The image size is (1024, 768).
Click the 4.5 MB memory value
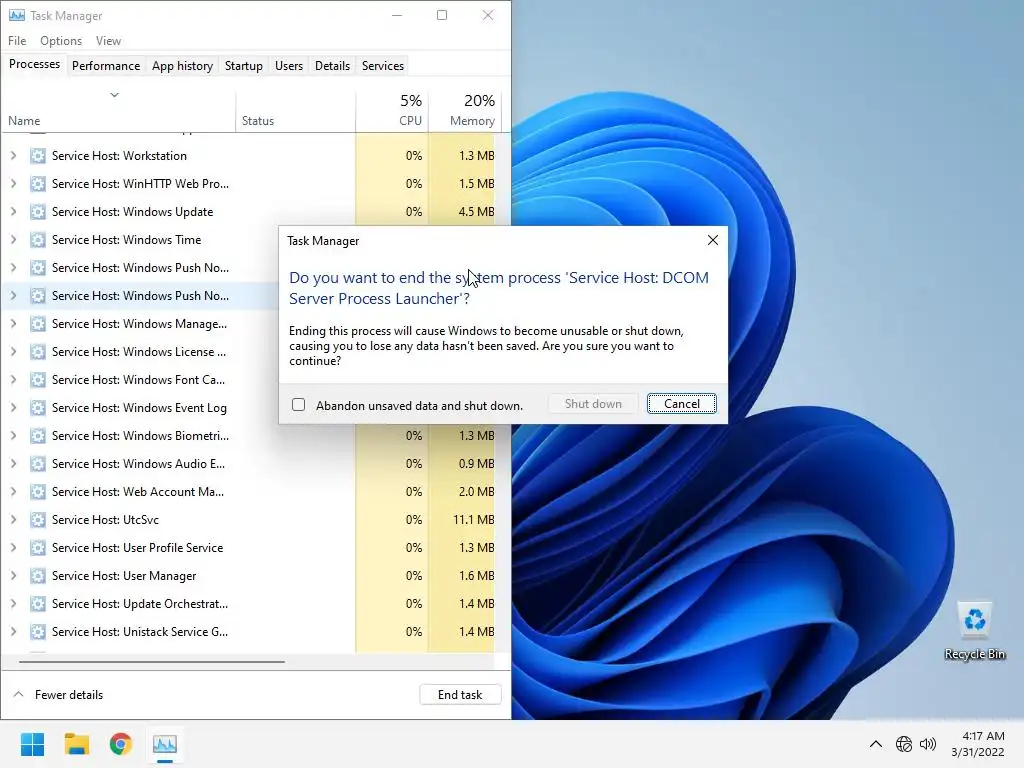476,212
